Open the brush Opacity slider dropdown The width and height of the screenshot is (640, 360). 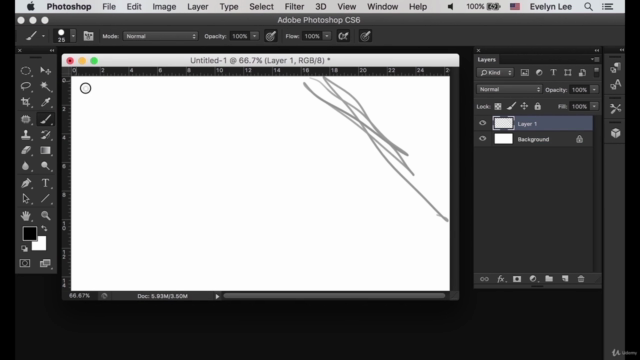255,36
